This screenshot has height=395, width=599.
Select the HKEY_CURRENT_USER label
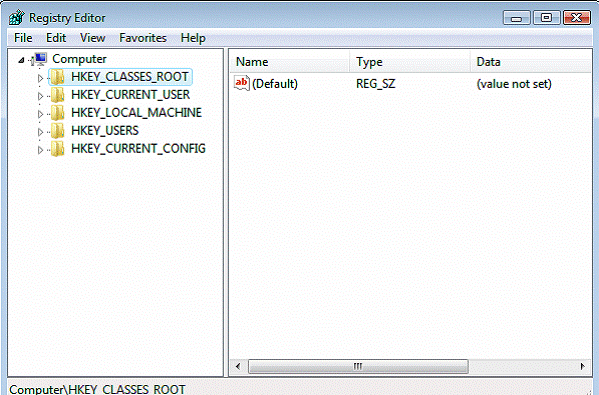(x=130, y=95)
